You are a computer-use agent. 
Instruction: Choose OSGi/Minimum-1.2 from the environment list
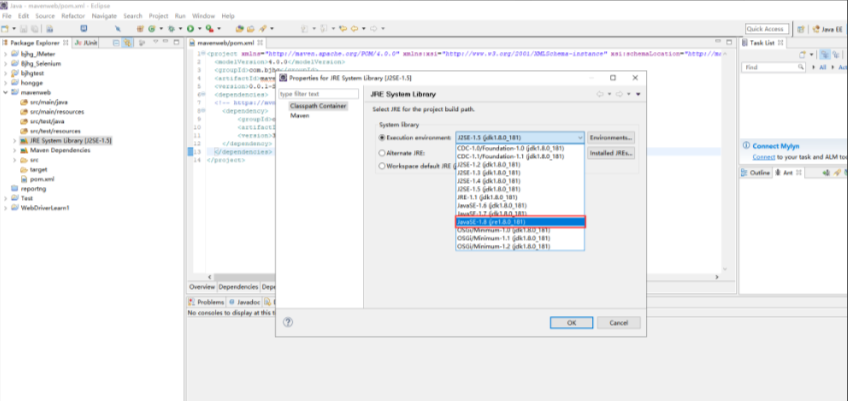coord(520,246)
